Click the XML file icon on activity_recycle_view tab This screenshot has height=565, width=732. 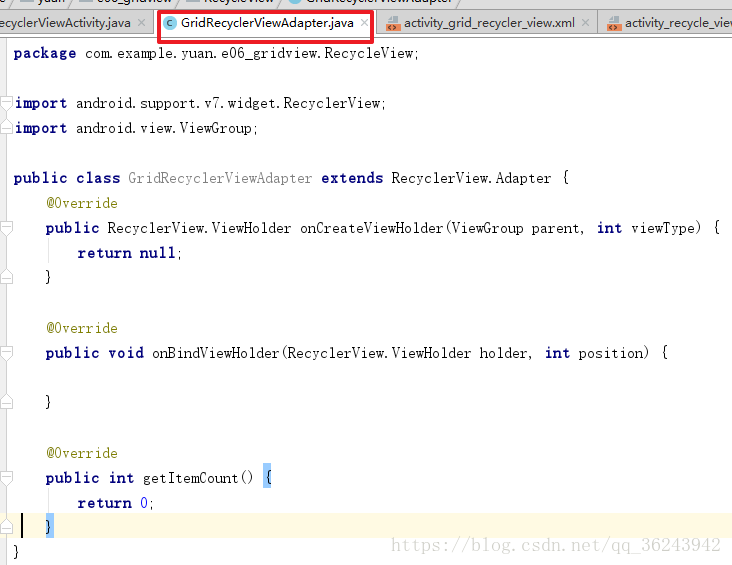click(x=614, y=23)
